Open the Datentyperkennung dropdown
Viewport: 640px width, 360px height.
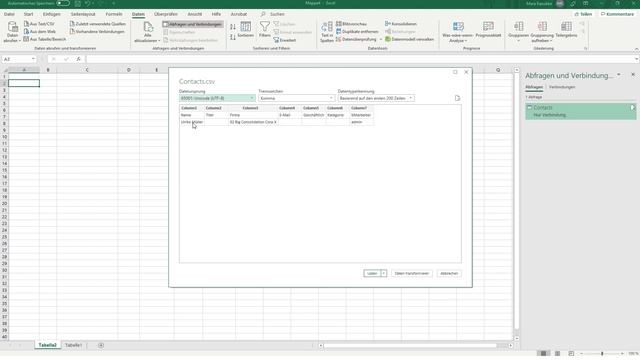click(376, 98)
